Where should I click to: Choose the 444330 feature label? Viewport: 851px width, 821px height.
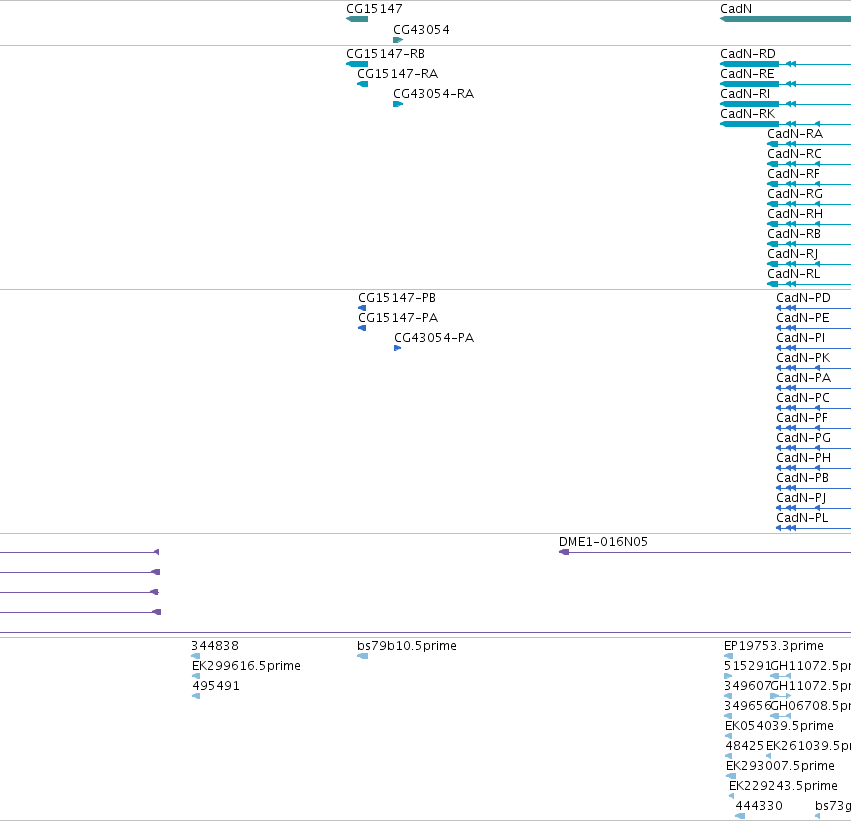(759, 806)
